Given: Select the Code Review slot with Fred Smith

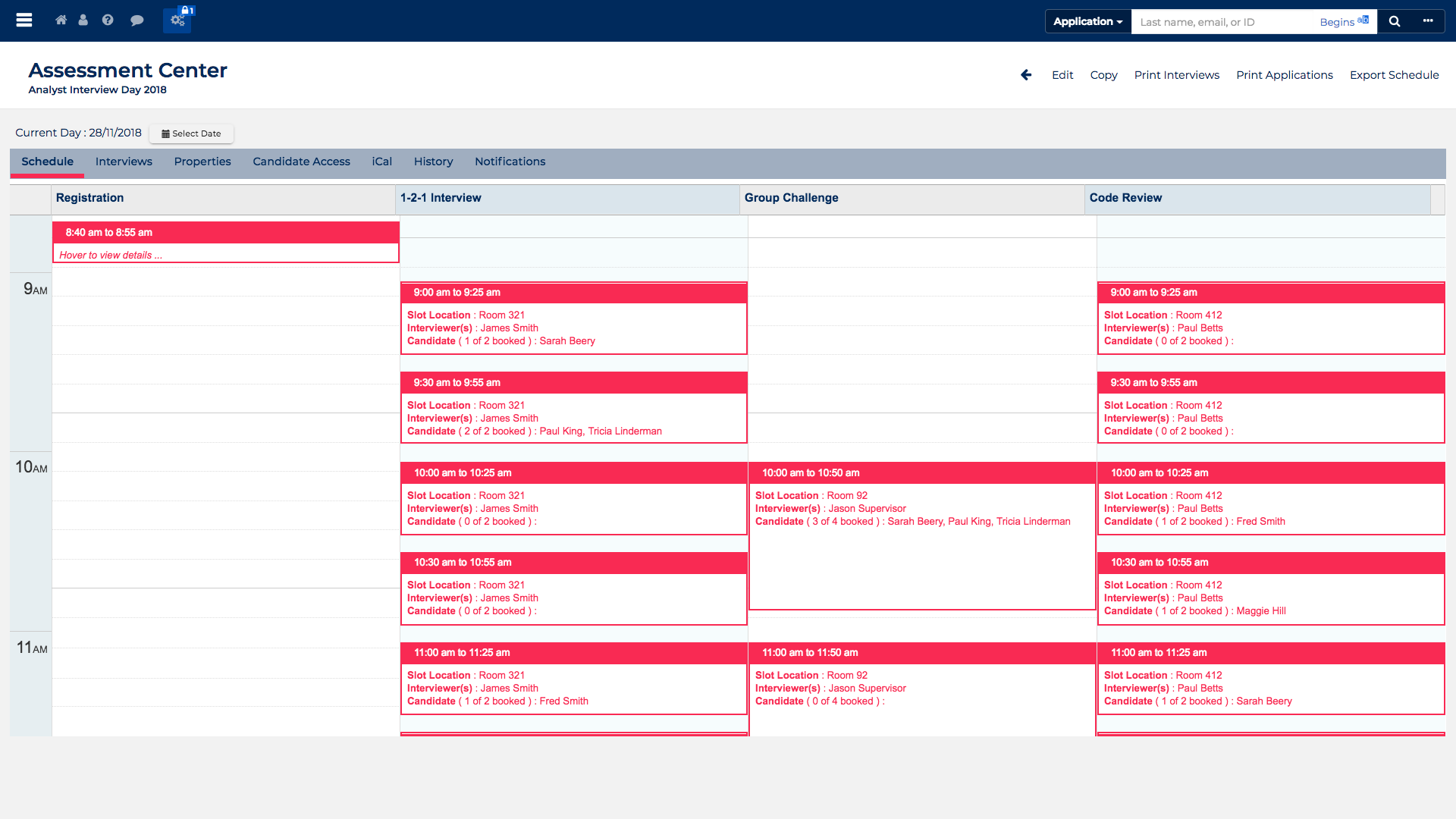Looking at the screenshot, I should coord(1271,498).
